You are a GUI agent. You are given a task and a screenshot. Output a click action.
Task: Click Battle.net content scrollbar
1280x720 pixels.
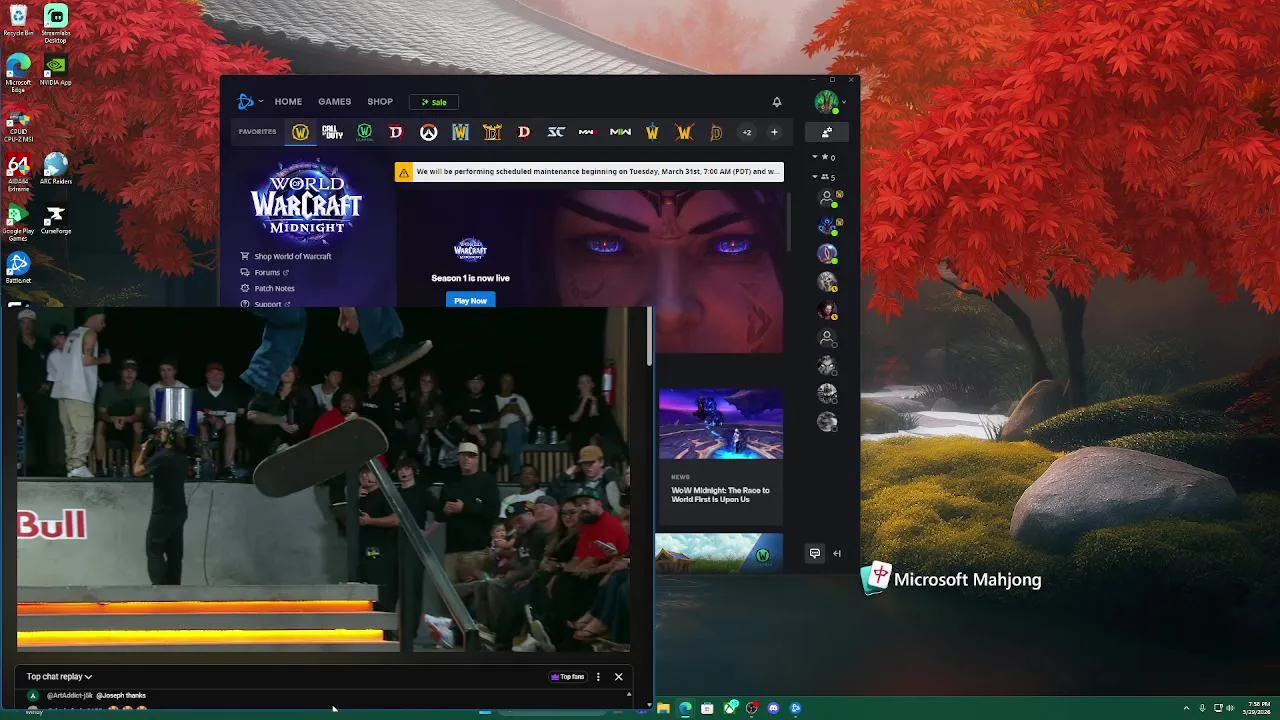coord(789,220)
